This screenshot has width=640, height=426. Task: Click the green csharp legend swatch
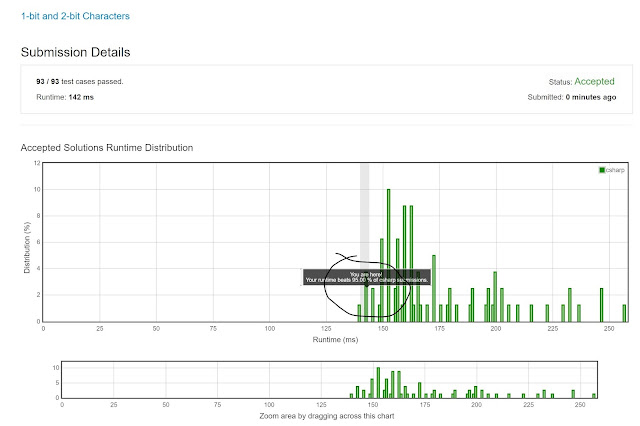point(602,170)
